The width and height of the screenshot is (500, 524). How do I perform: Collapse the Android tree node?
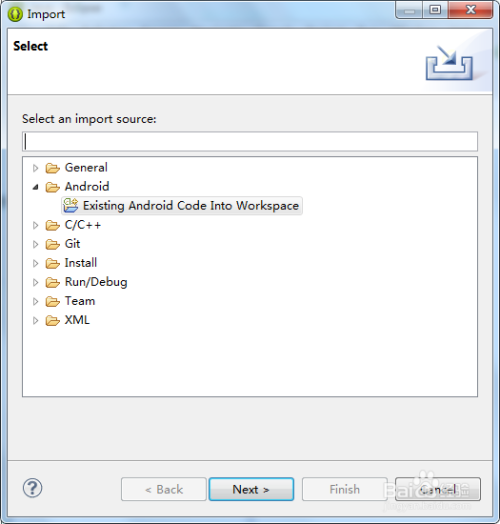[35, 187]
